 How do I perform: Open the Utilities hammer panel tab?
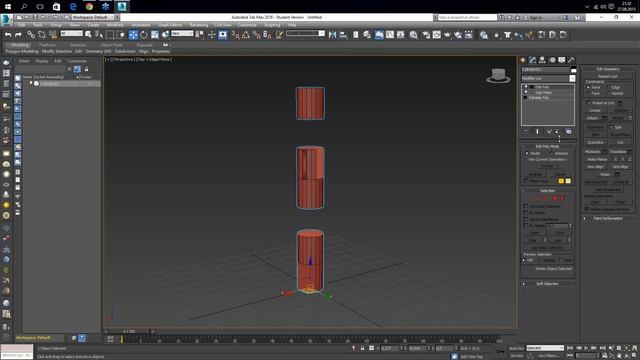point(571,60)
